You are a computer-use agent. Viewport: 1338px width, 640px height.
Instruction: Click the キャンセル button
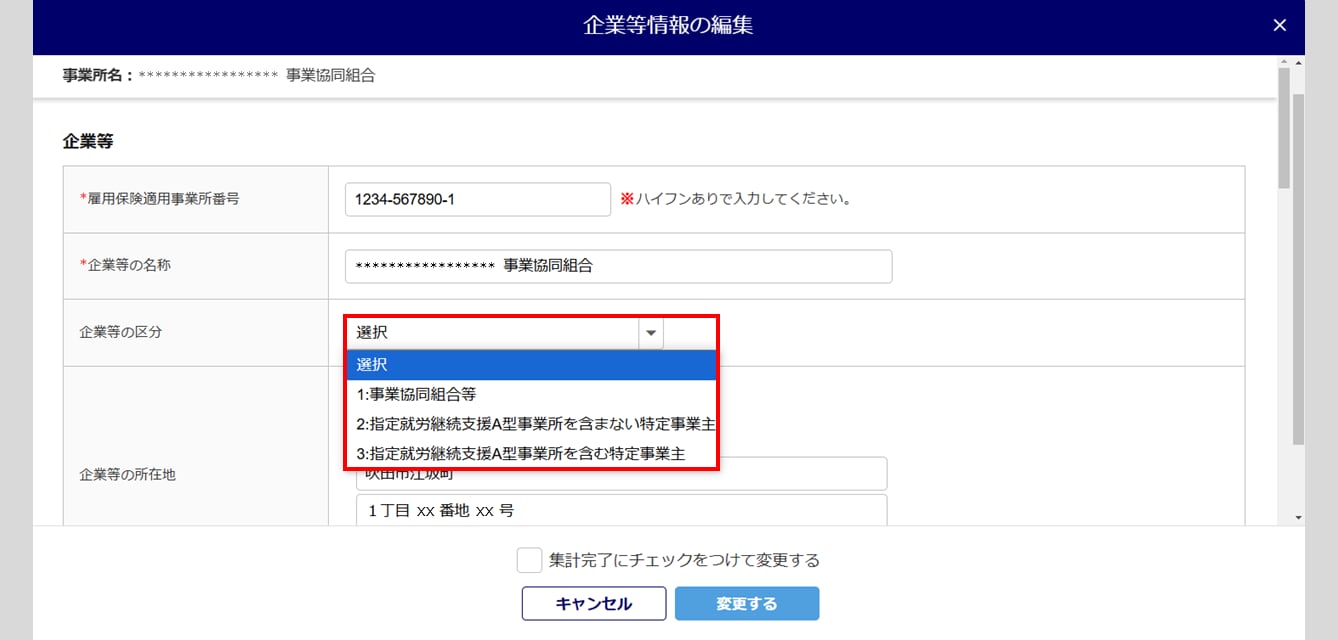594,604
